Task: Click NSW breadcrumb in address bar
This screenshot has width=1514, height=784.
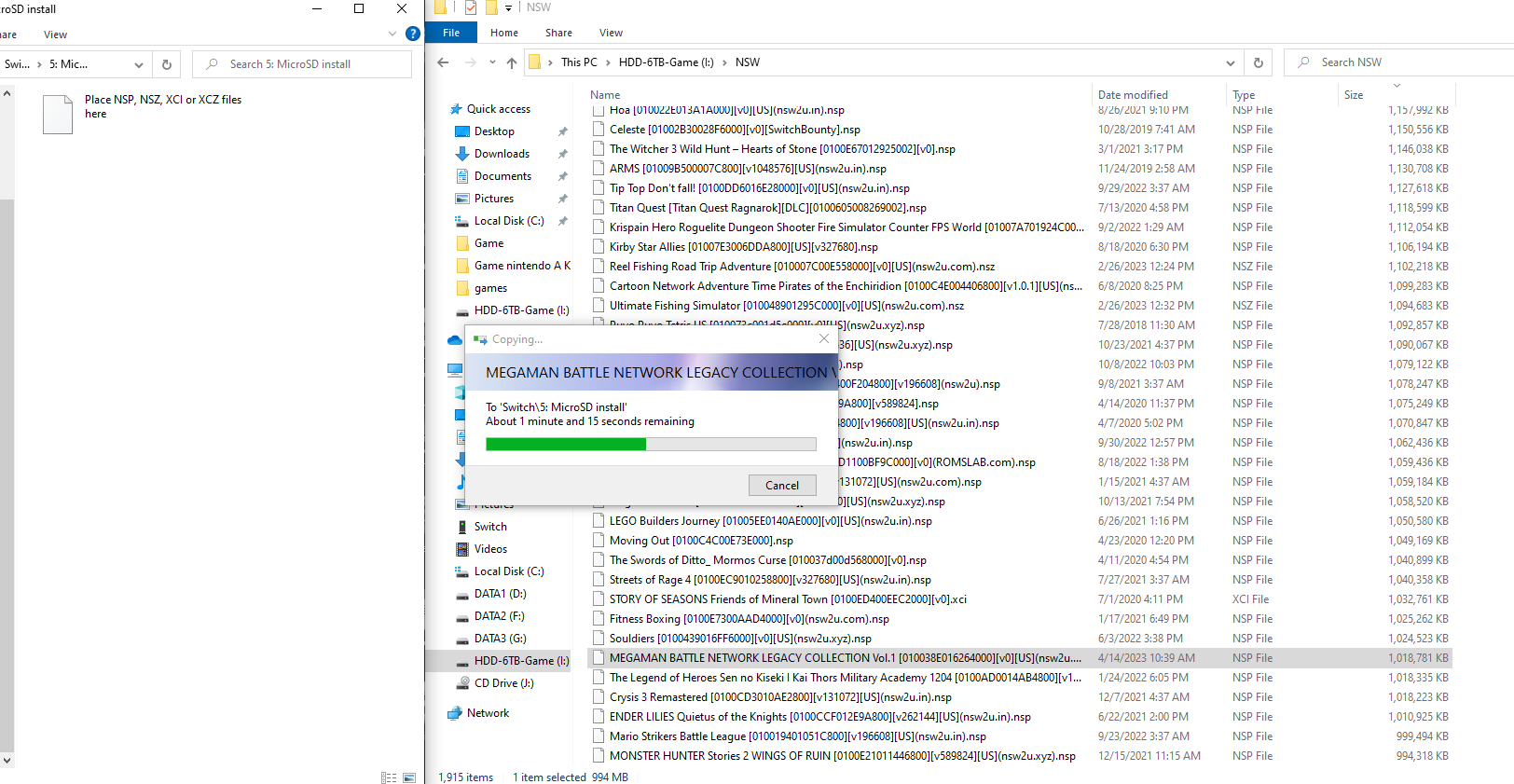Action: [747, 62]
